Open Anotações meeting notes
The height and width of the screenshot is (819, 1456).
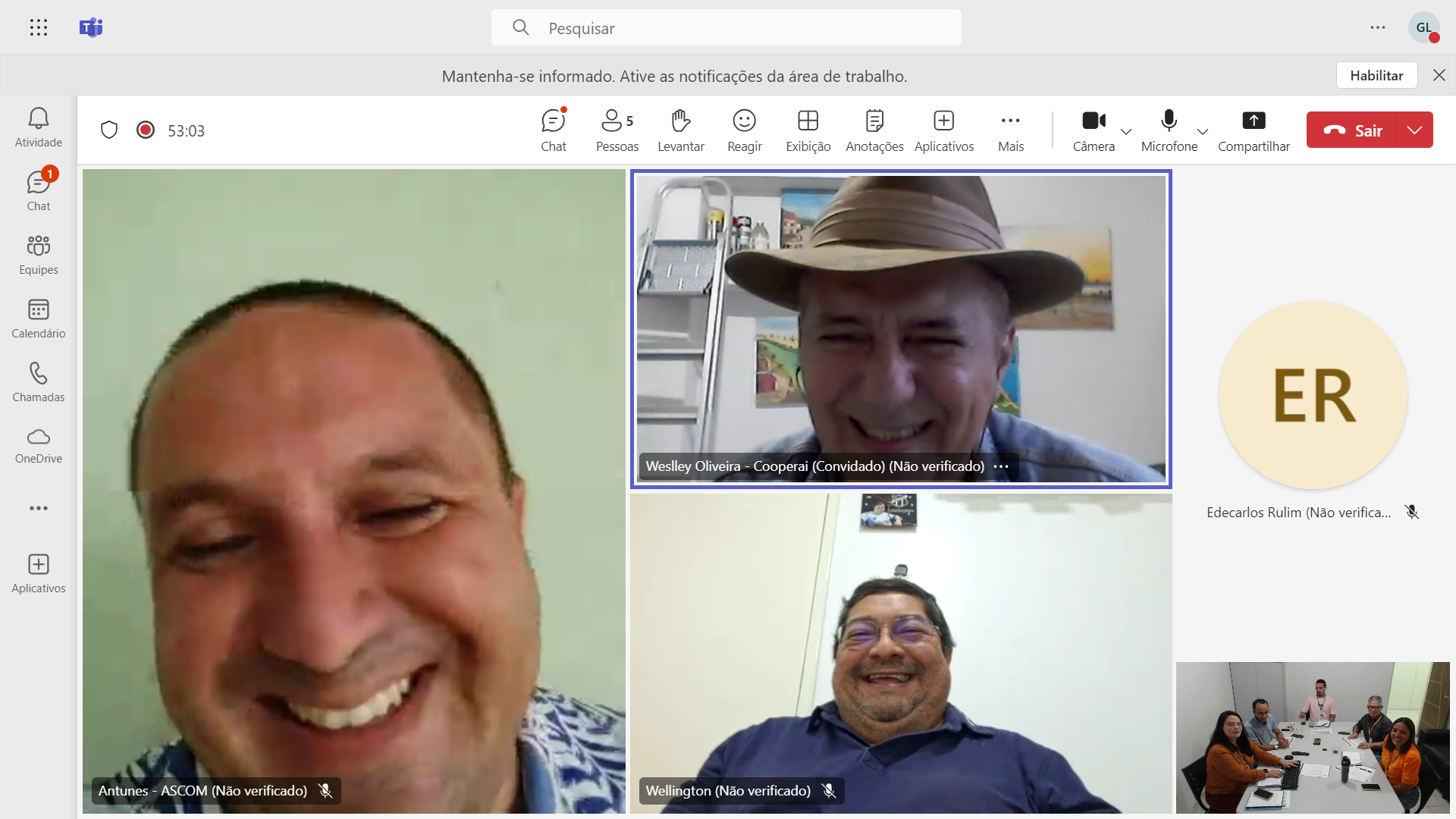coord(874,130)
